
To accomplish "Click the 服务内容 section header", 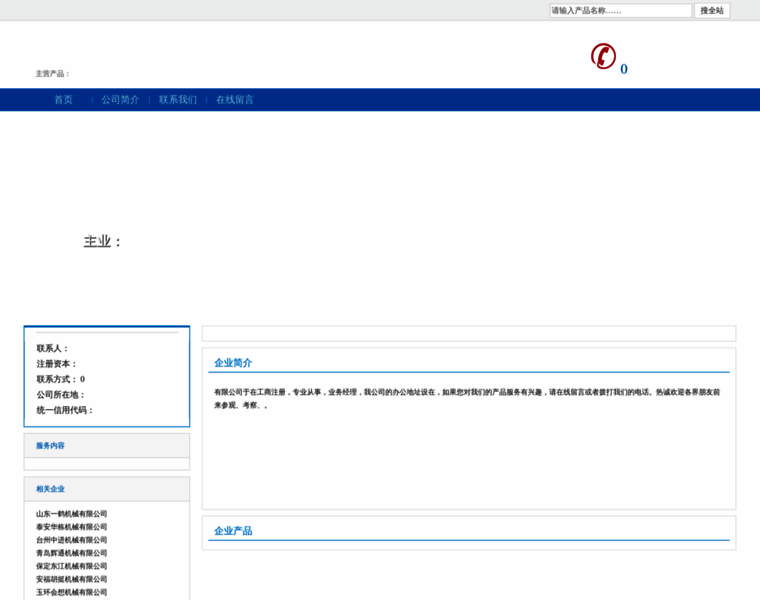I will pyautogui.click(x=50, y=446).
